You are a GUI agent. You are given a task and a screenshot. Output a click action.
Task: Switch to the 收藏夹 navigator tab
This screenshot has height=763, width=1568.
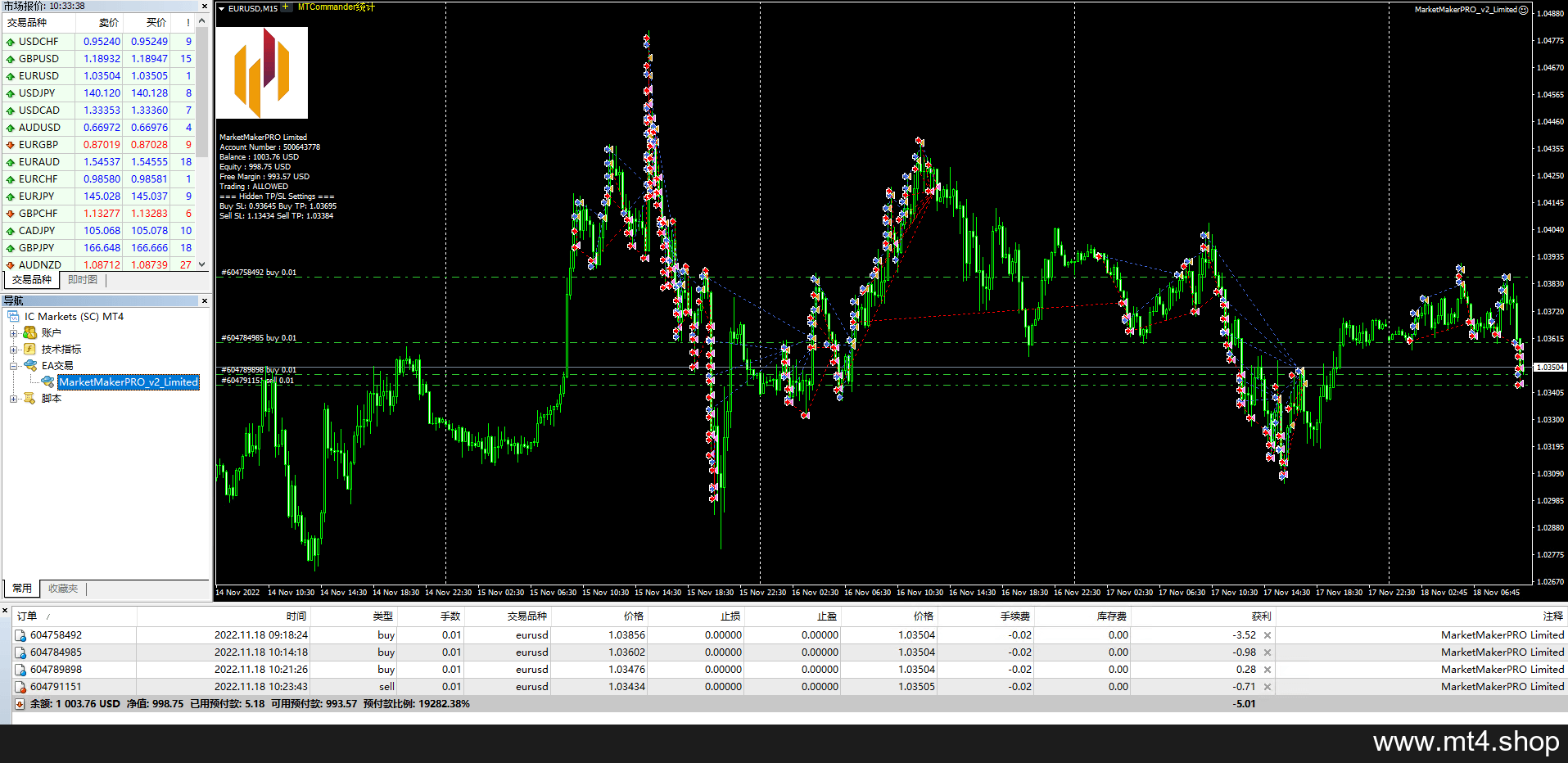coord(63,589)
